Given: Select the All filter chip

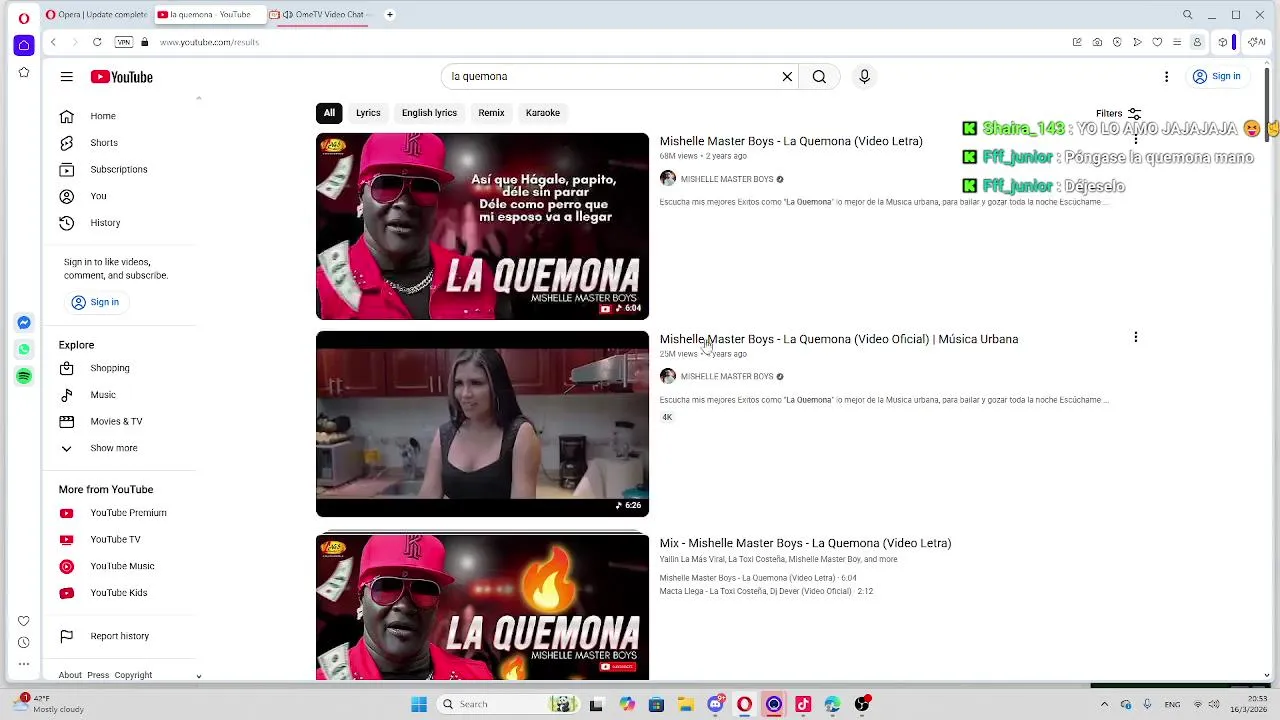Looking at the screenshot, I should pos(329,113).
